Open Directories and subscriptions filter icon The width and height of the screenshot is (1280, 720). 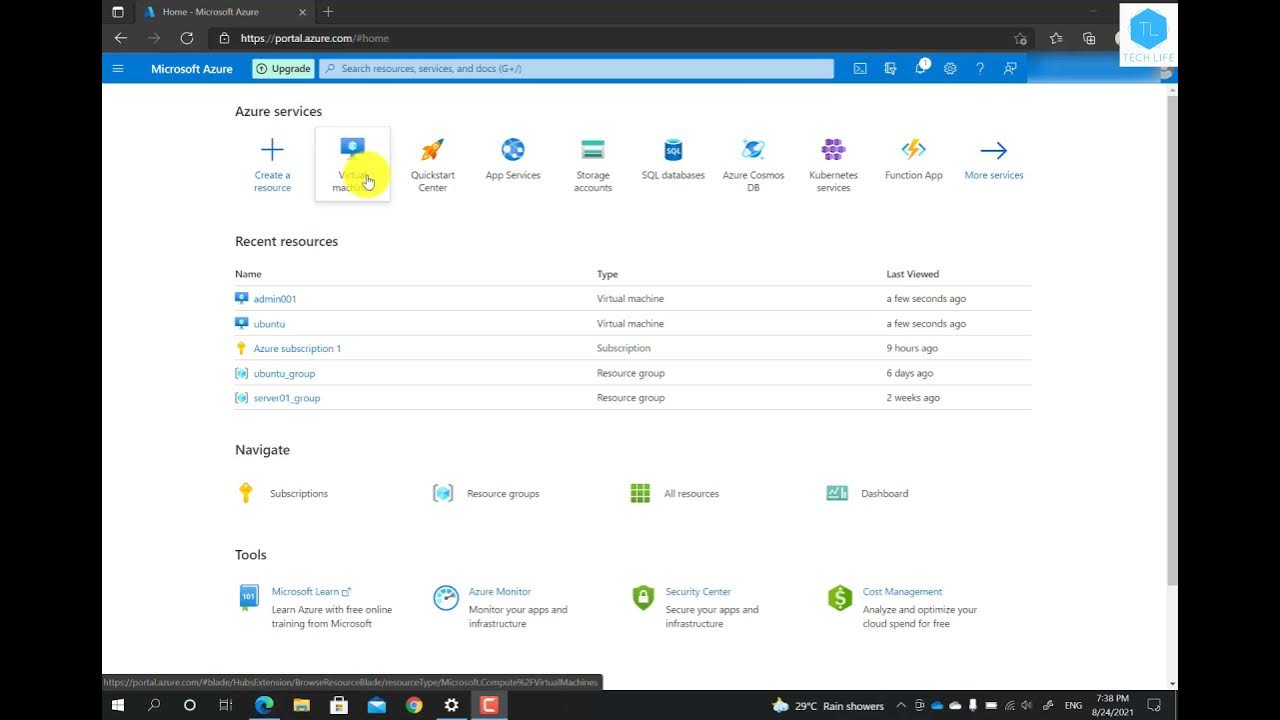click(x=890, y=69)
